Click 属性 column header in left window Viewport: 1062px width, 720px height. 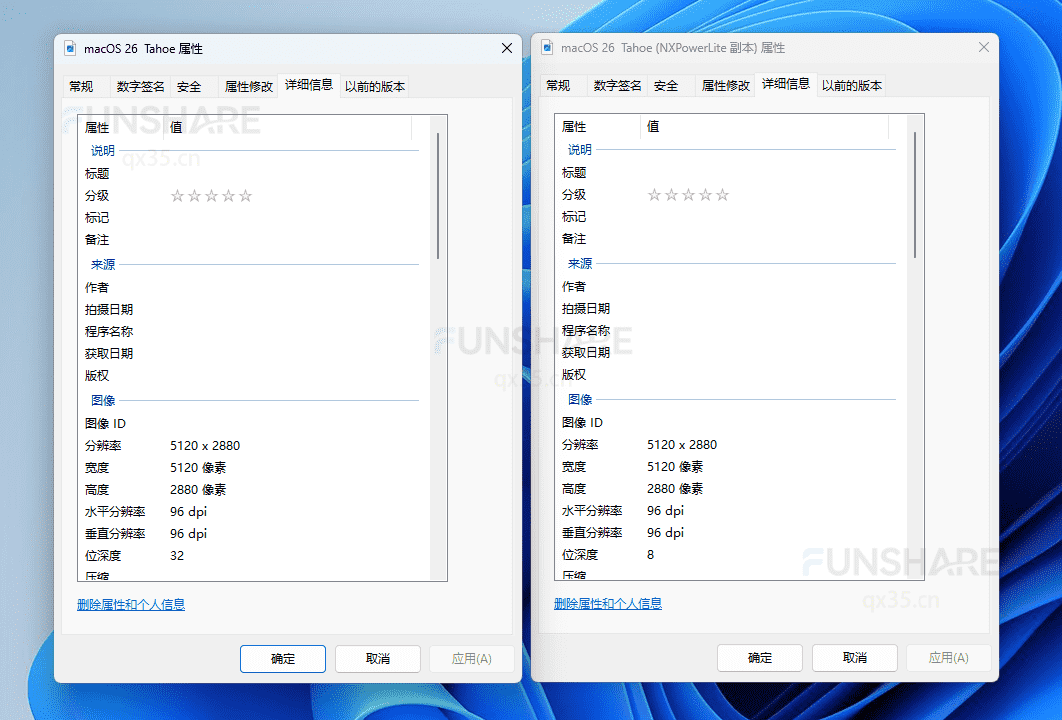click(x=121, y=127)
